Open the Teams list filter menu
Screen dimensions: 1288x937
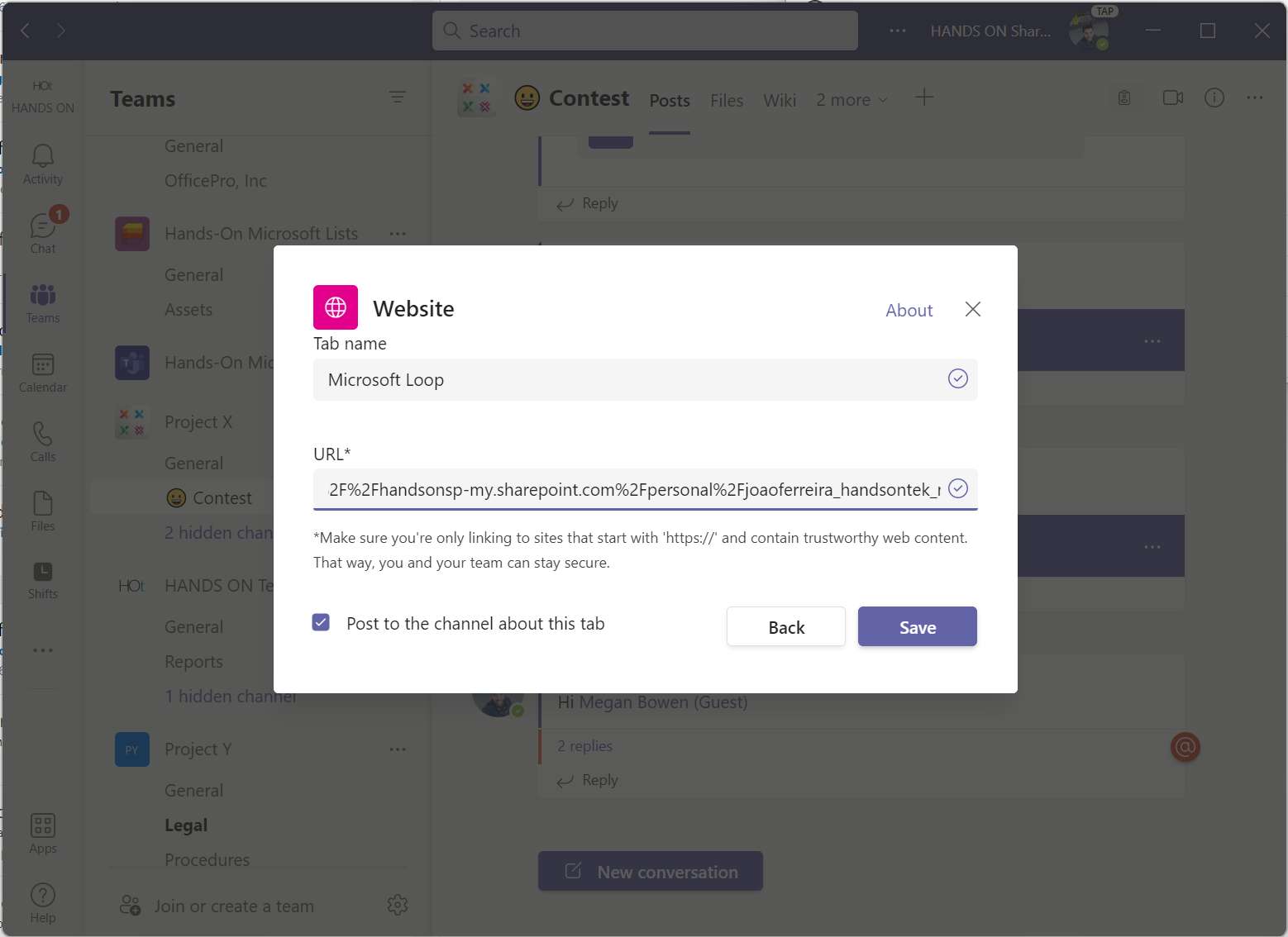[398, 98]
